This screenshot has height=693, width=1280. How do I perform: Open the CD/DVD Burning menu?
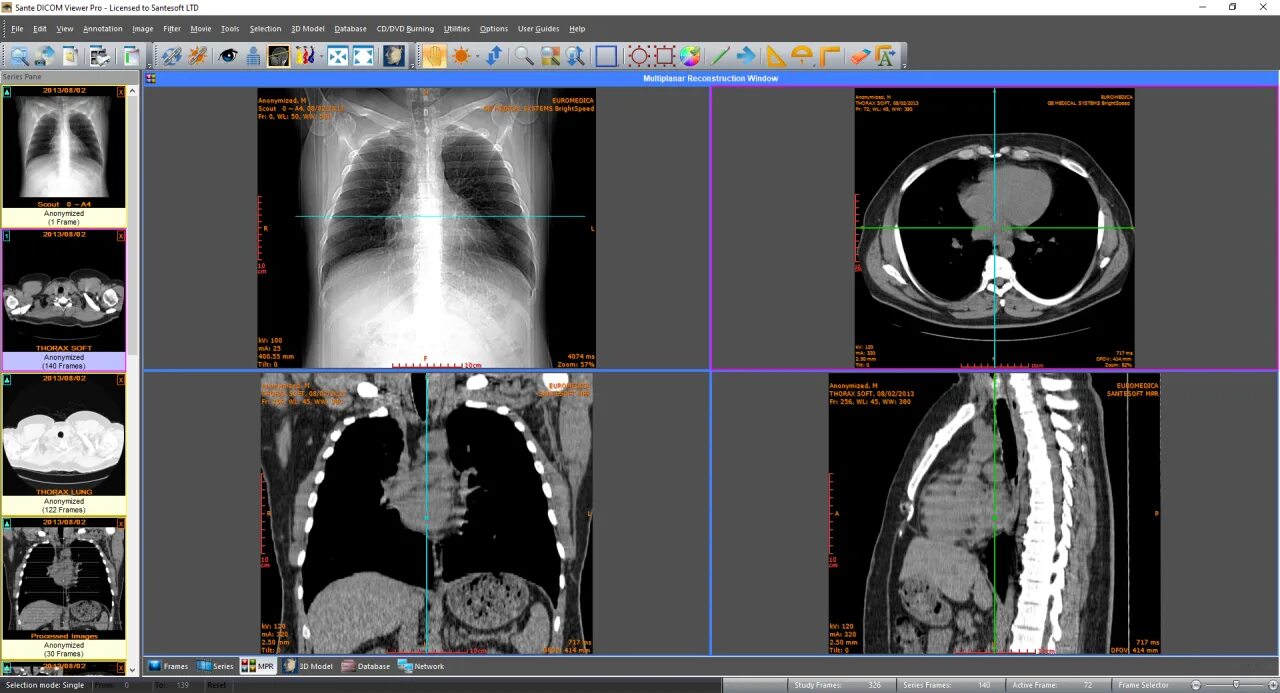(405, 29)
